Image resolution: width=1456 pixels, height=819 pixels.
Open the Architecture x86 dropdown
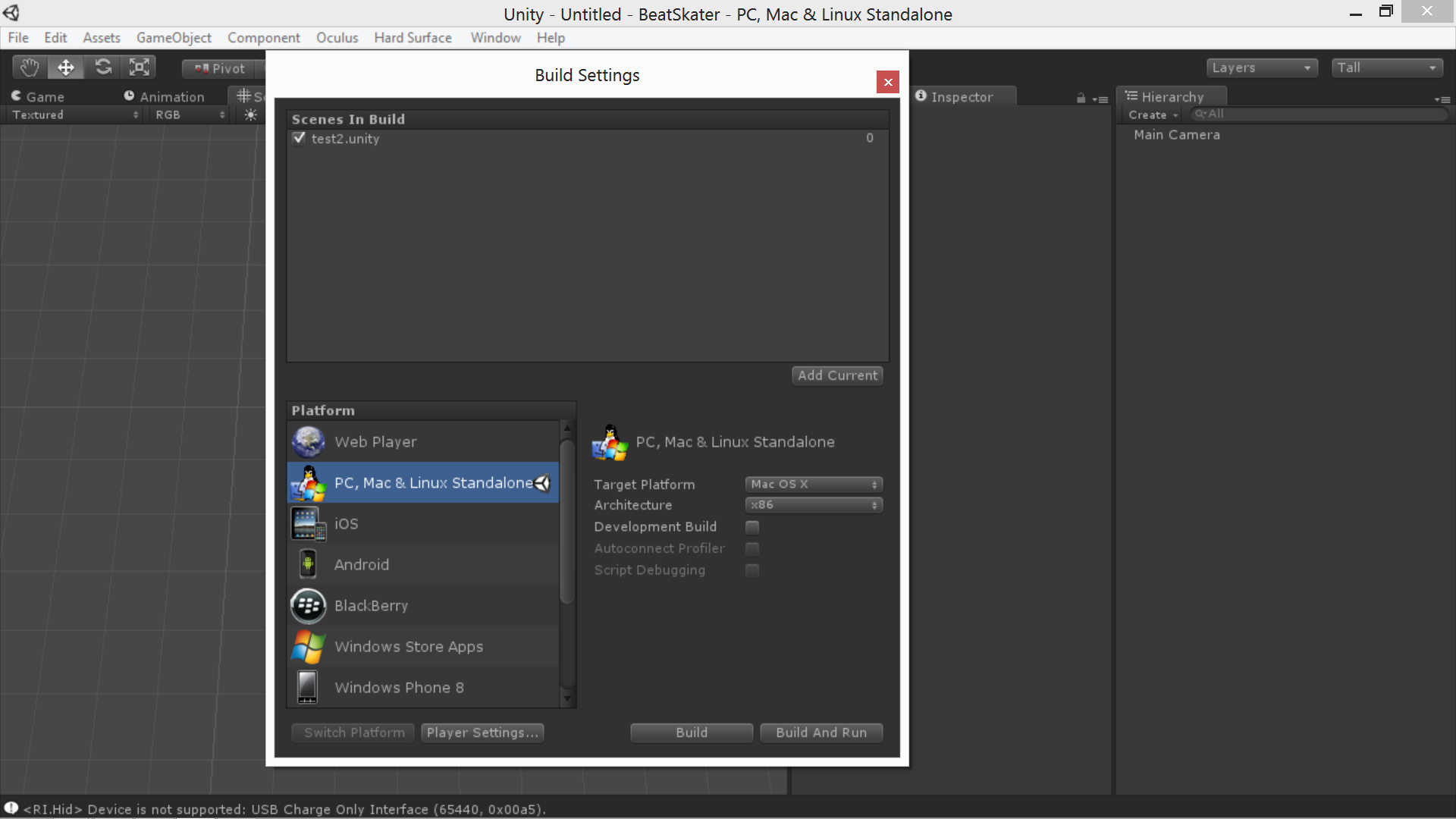[x=813, y=505]
